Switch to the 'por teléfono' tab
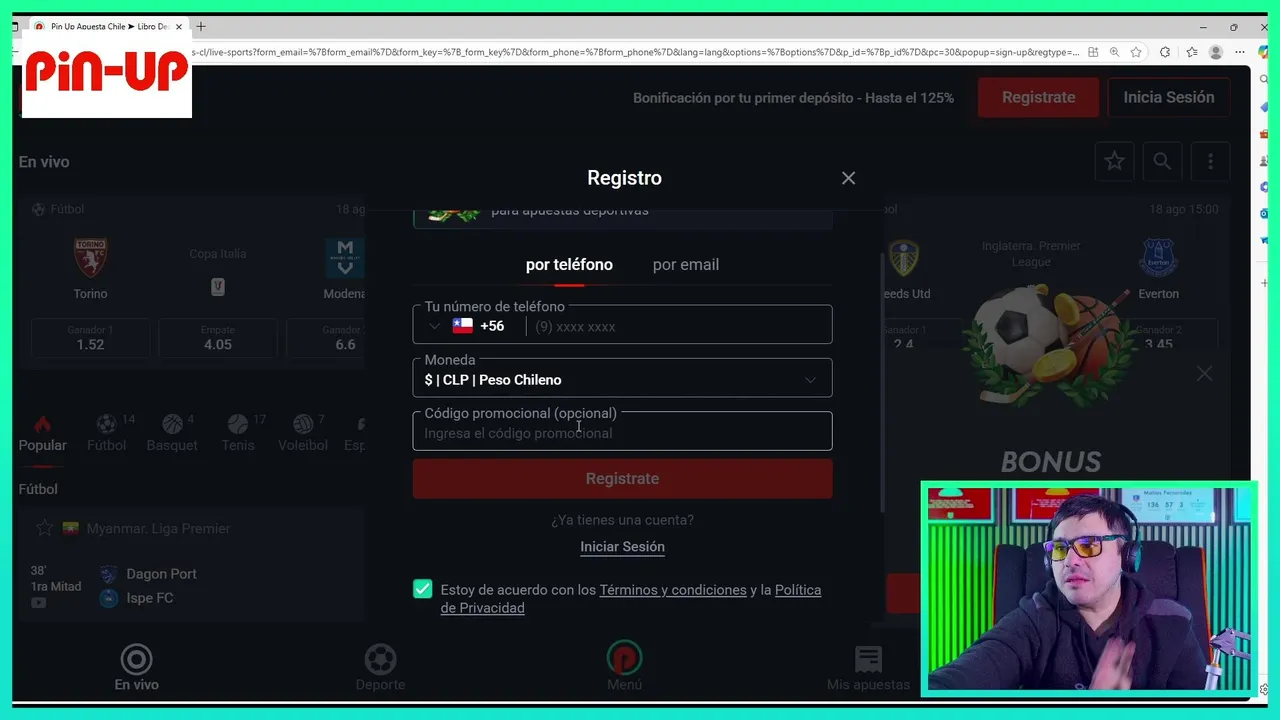The width and height of the screenshot is (1280, 720). pyautogui.click(x=569, y=265)
